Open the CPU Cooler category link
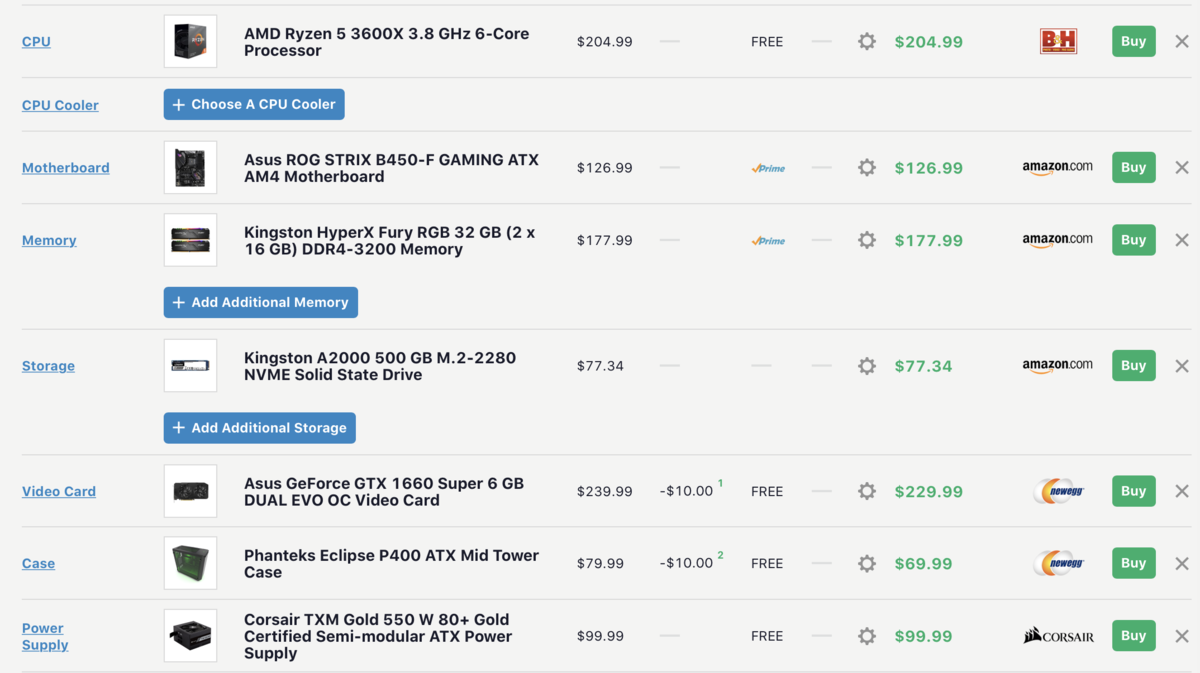 click(60, 105)
